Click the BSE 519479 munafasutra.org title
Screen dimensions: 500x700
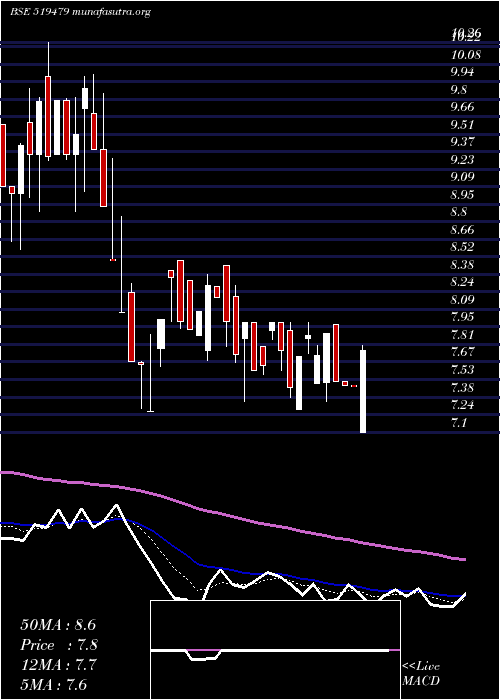pos(80,12)
